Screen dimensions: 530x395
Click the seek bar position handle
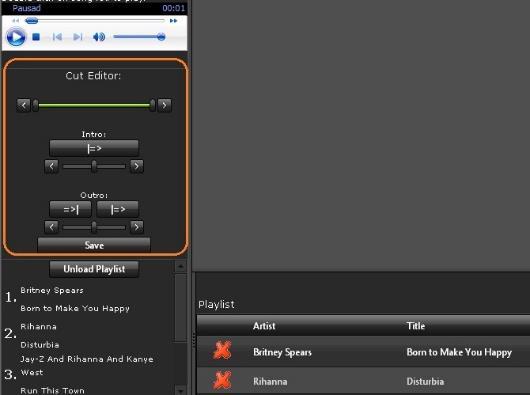click(32, 21)
